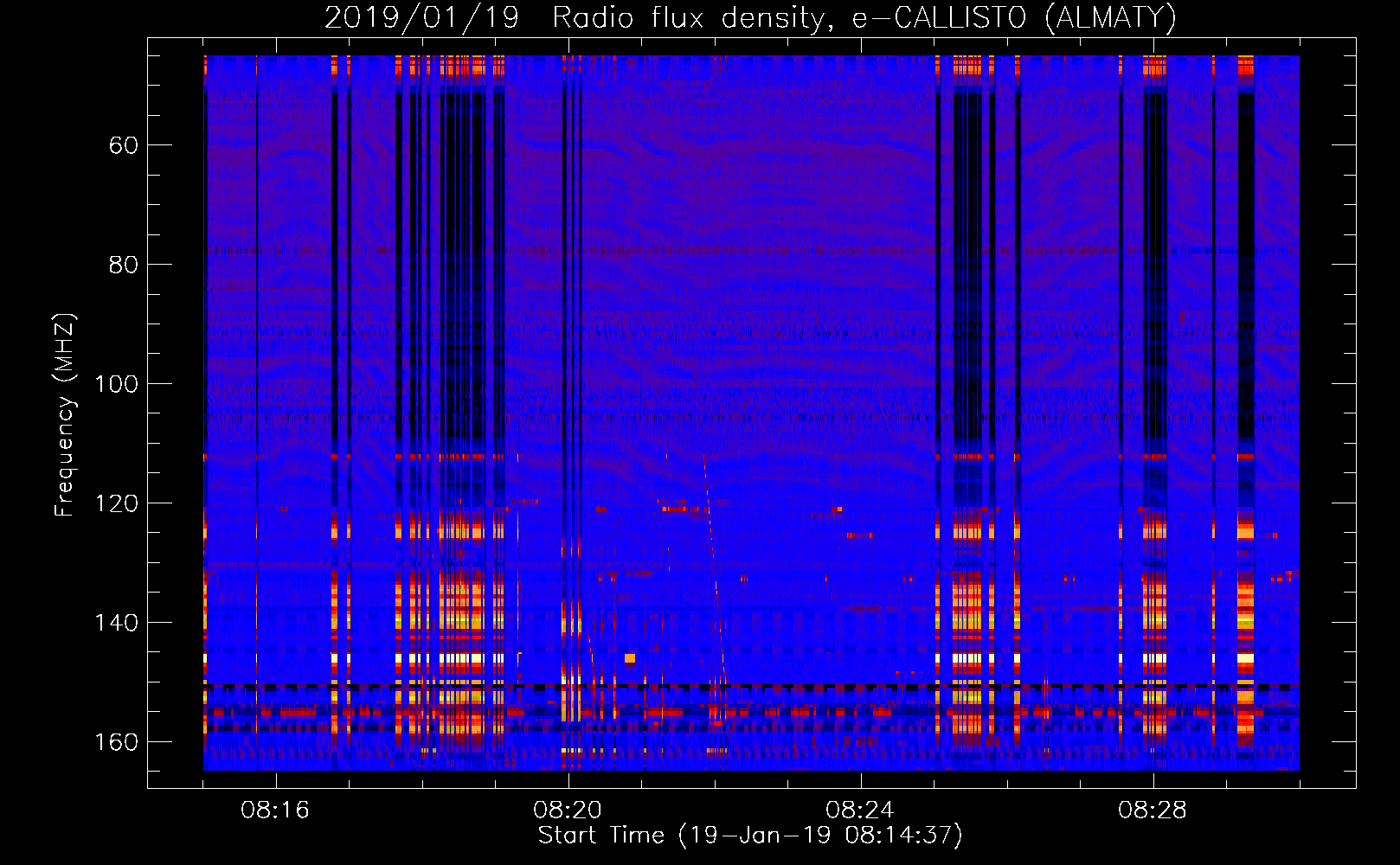Click the 160 MHz frequency label
Screen dimensions: 1400x865
click(117, 742)
